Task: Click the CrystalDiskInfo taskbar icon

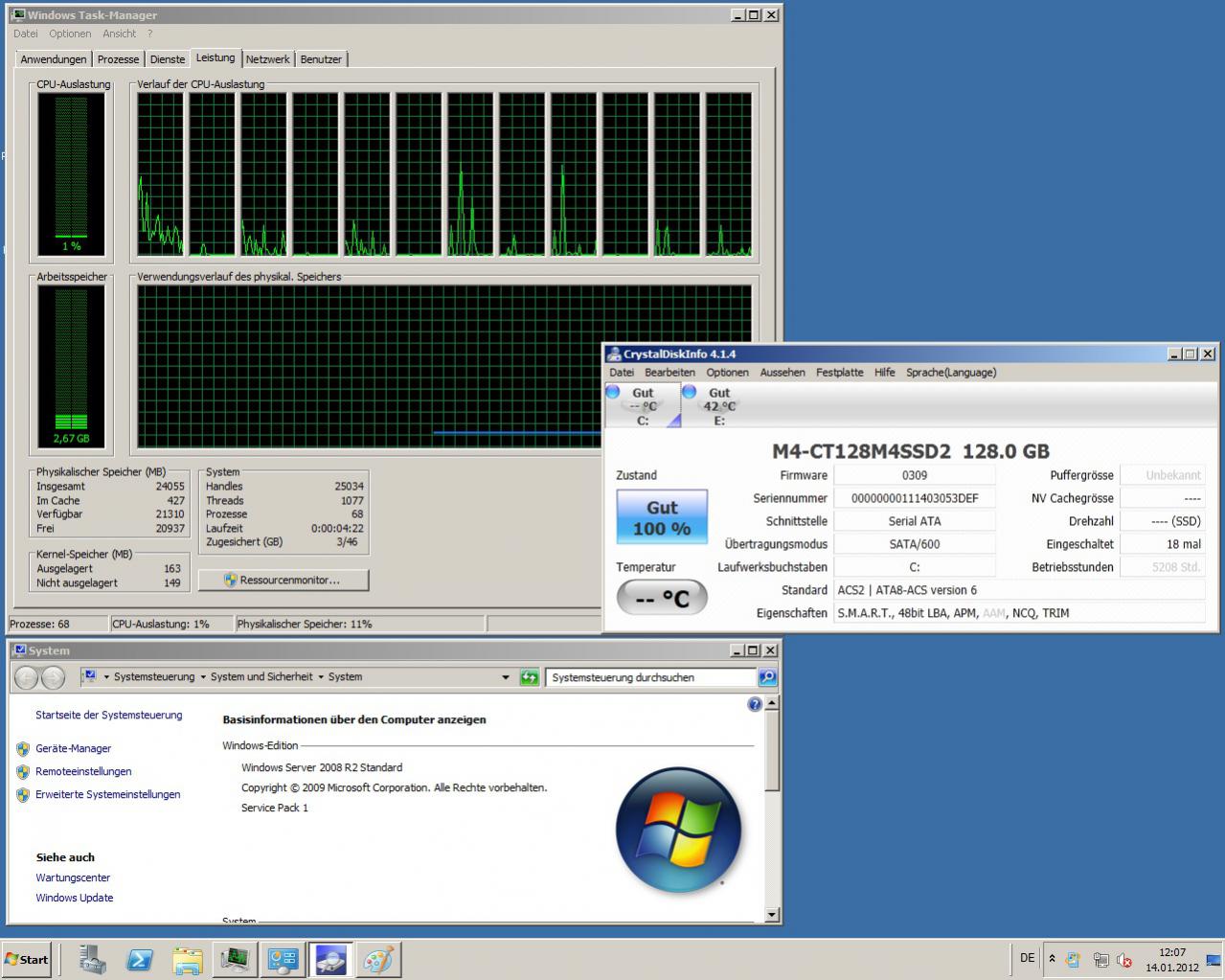Action: pos(330,959)
